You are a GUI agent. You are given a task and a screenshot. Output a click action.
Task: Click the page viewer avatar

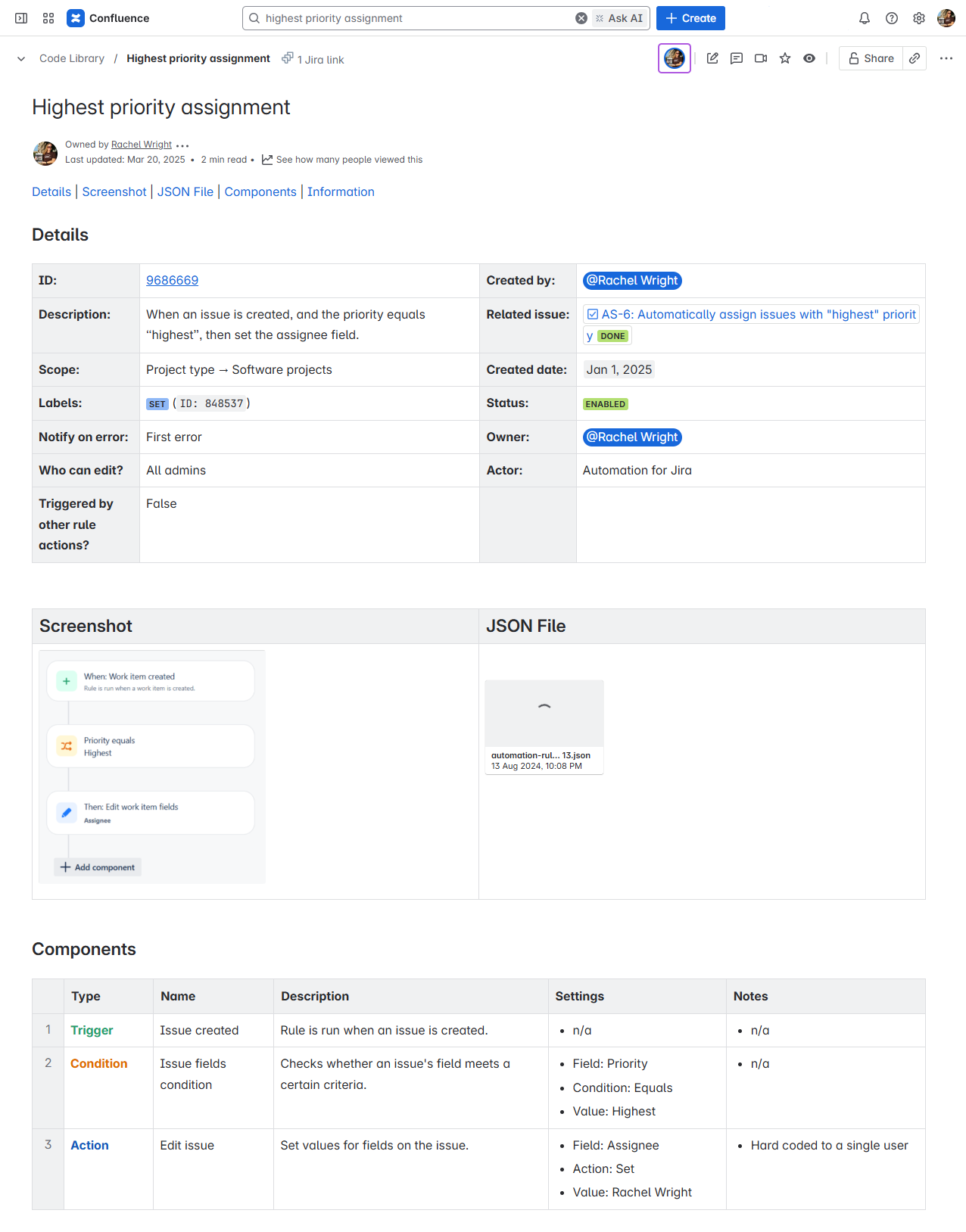[x=675, y=58]
